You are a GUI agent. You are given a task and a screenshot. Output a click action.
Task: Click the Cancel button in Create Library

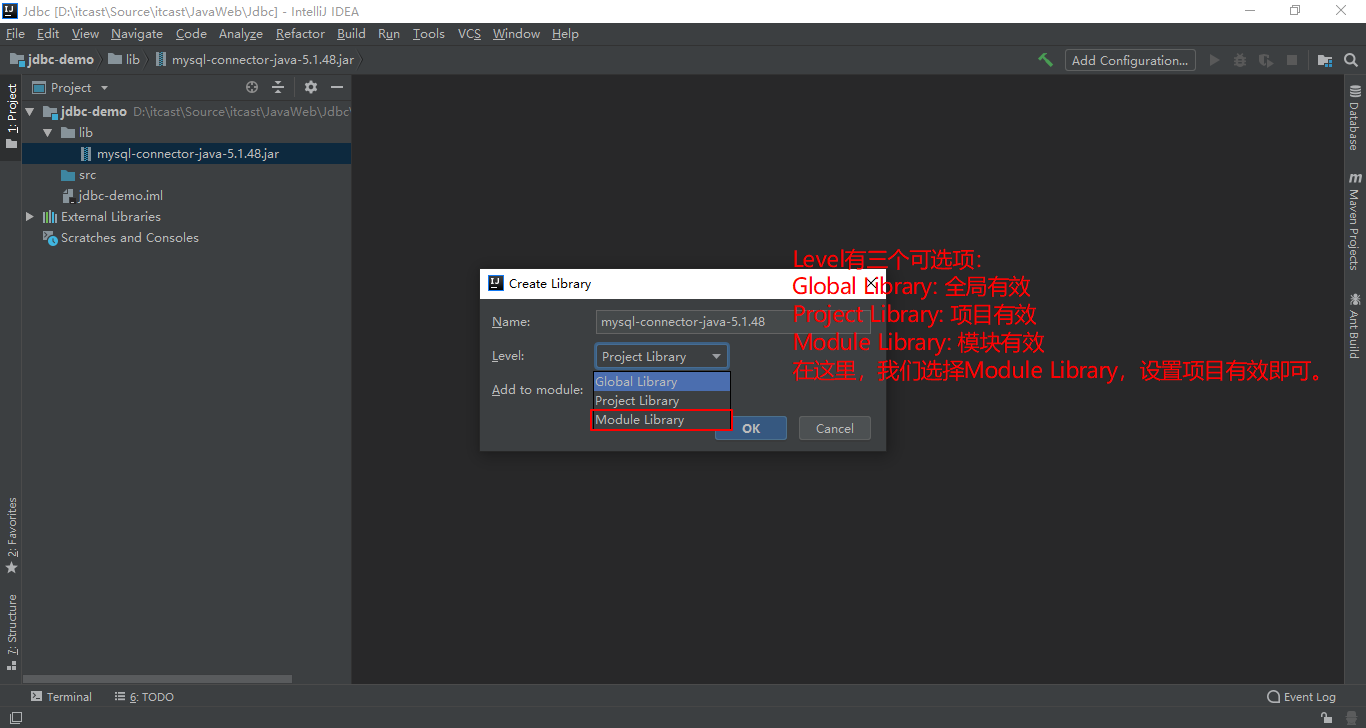pyautogui.click(x=834, y=429)
